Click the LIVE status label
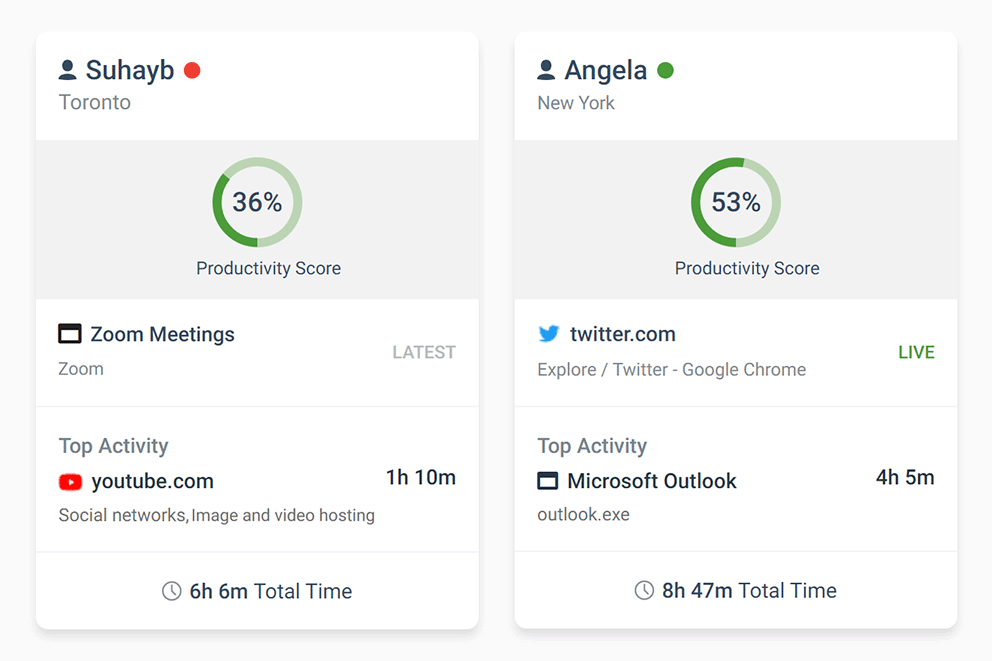This screenshot has width=992, height=661. point(916,352)
